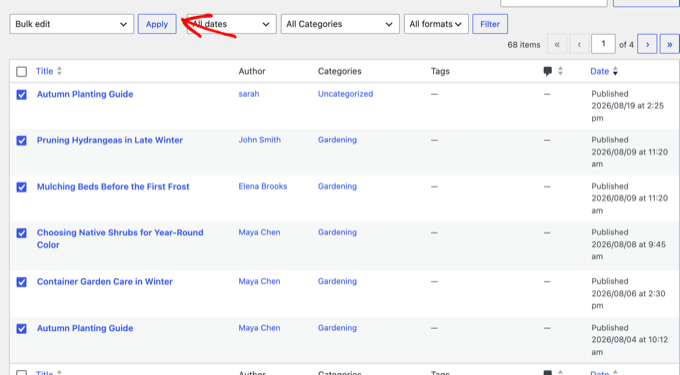Jump to the last page of posts
This screenshot has width=680, height=375.
[669, 44]
